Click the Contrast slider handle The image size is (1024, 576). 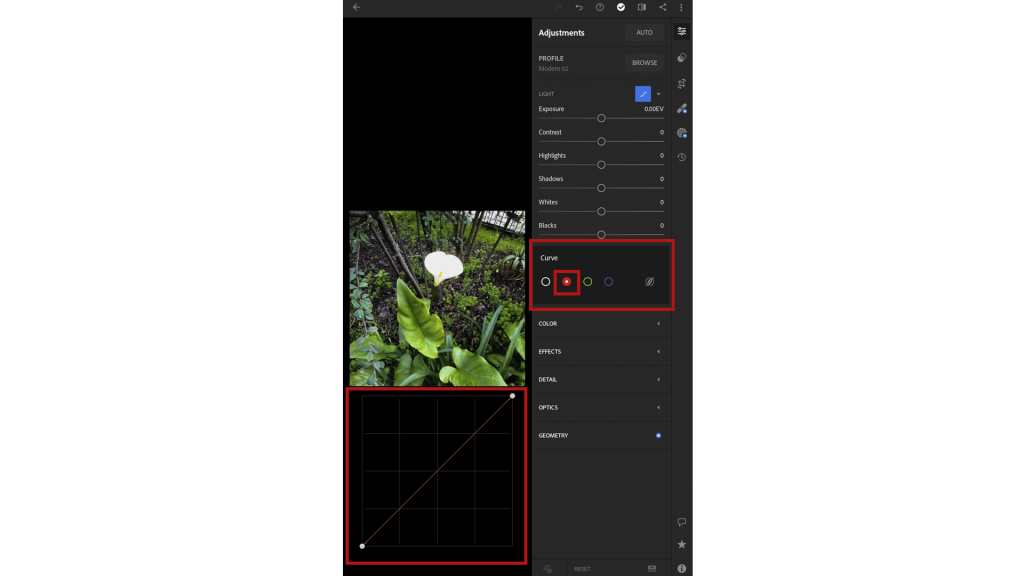click(601, 142)
